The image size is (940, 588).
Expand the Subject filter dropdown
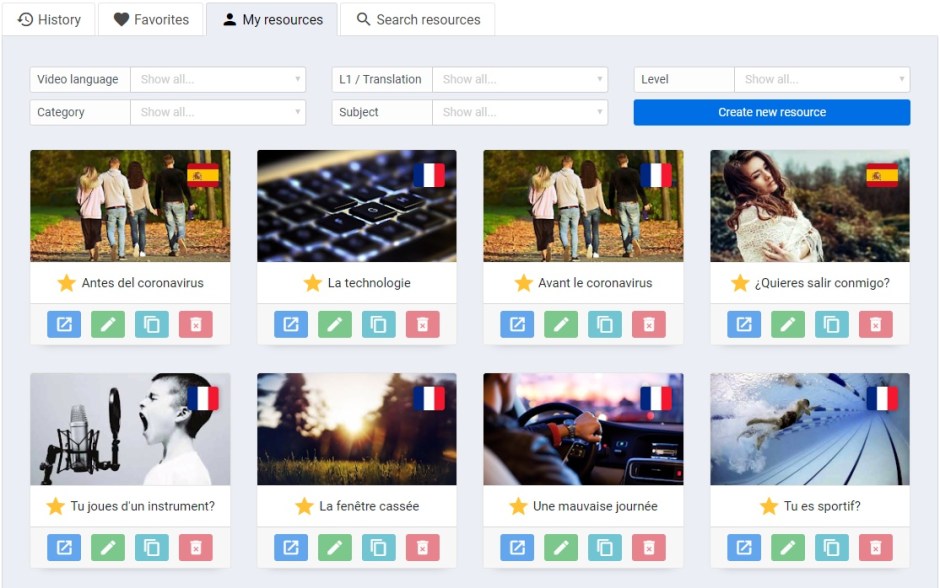(x=520, y=112)
